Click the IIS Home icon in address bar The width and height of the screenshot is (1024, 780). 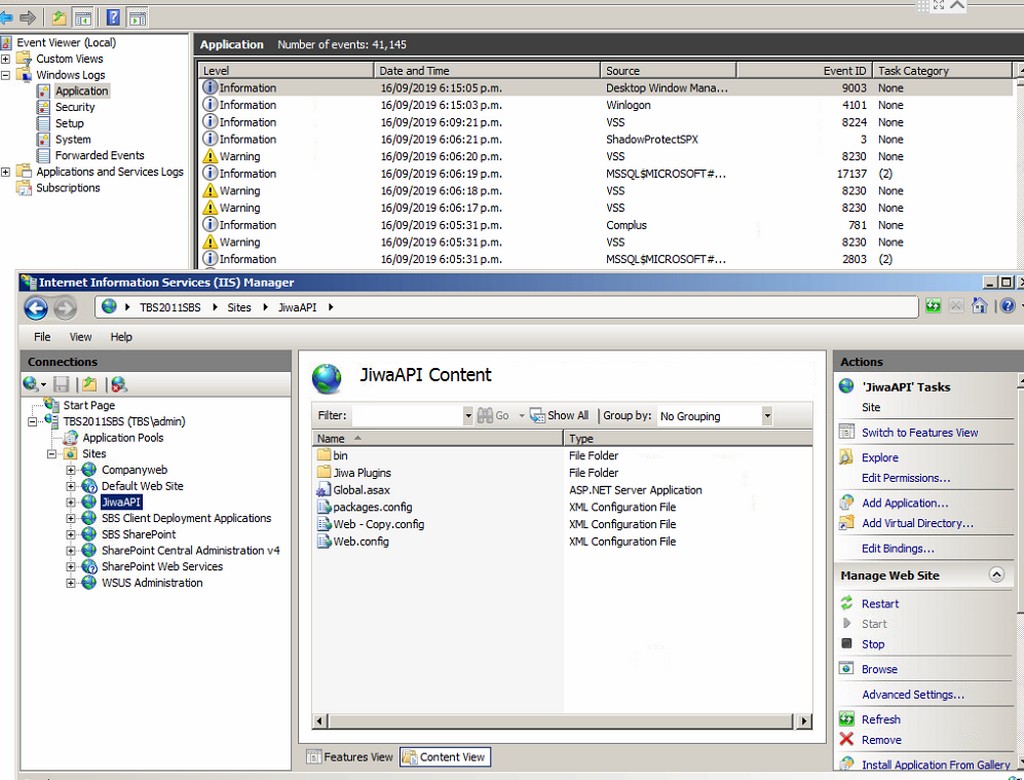point(980,306)
